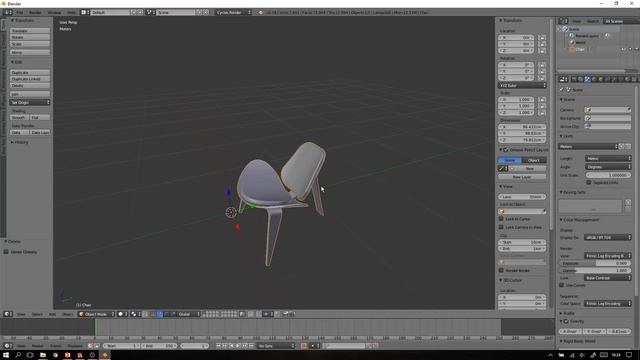Add a new screen layout with plus icon

(x=133, y=12)
